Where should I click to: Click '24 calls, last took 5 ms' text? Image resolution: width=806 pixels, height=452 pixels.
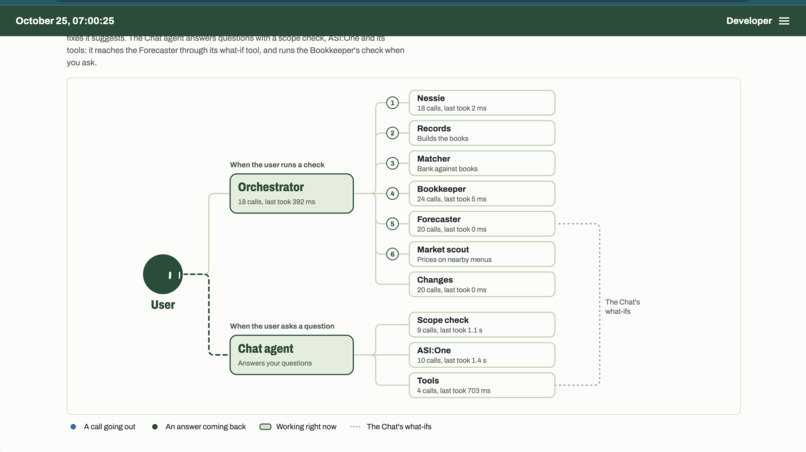point(451,199)
